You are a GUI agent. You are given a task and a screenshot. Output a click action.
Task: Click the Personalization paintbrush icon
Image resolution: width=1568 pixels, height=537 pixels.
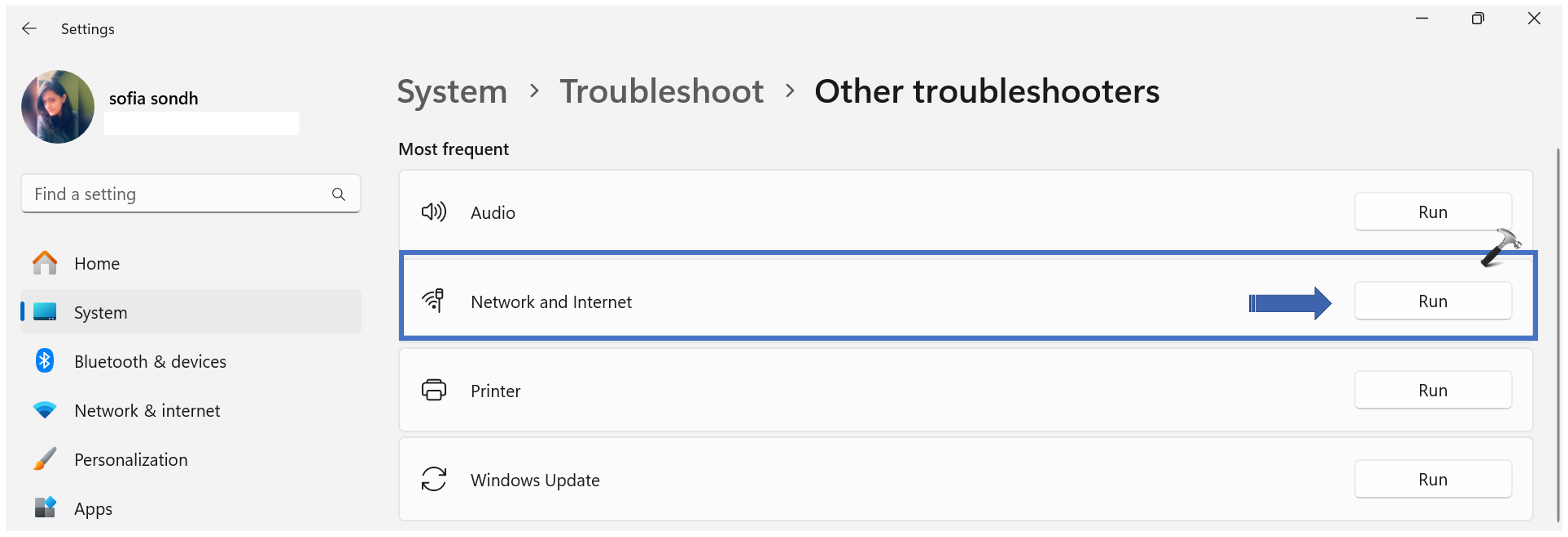click(44, 459)
